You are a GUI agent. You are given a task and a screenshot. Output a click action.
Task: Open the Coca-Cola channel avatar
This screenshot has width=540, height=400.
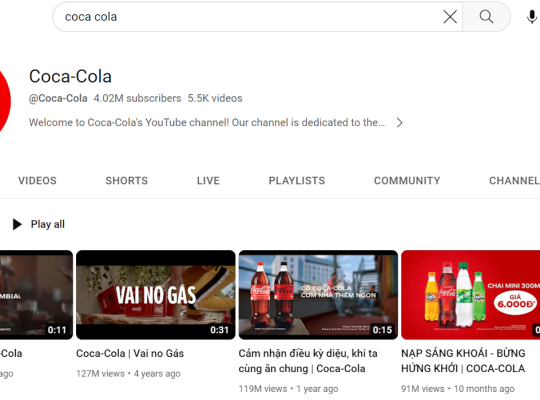tap(5, 101)
